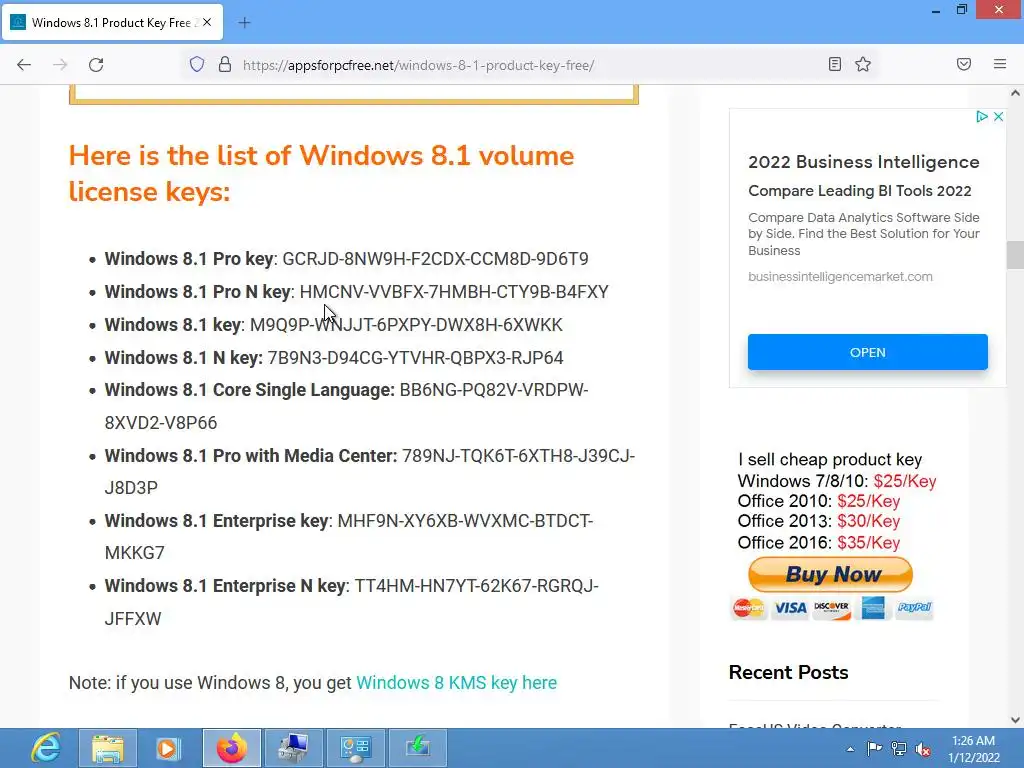1024x768 pixels.
Task: Open the taskbar clock and date
Action: [974, 749]
